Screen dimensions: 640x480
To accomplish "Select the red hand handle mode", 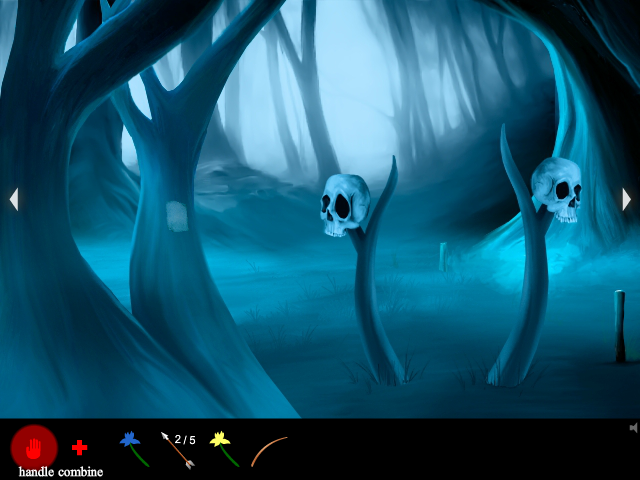I will click(34, 447).
